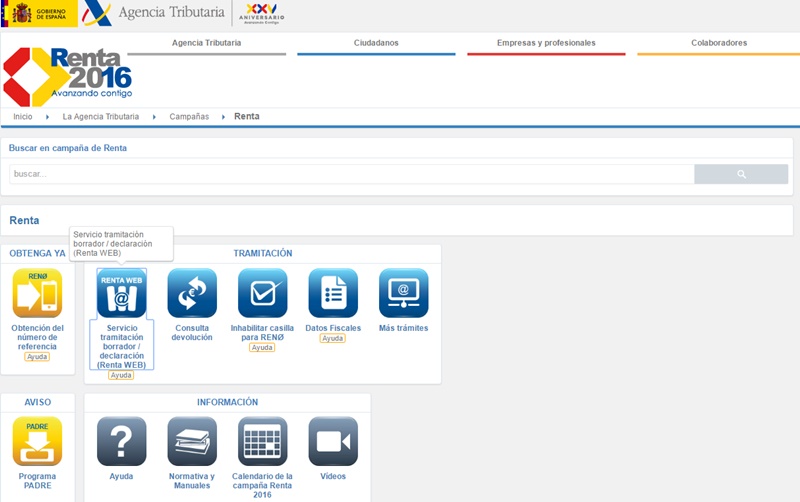Image resolution: width=800 pixels, height=502 pixels.
Task: Click the Agencia Tributaria navigation tab
Action: point(206,43)
